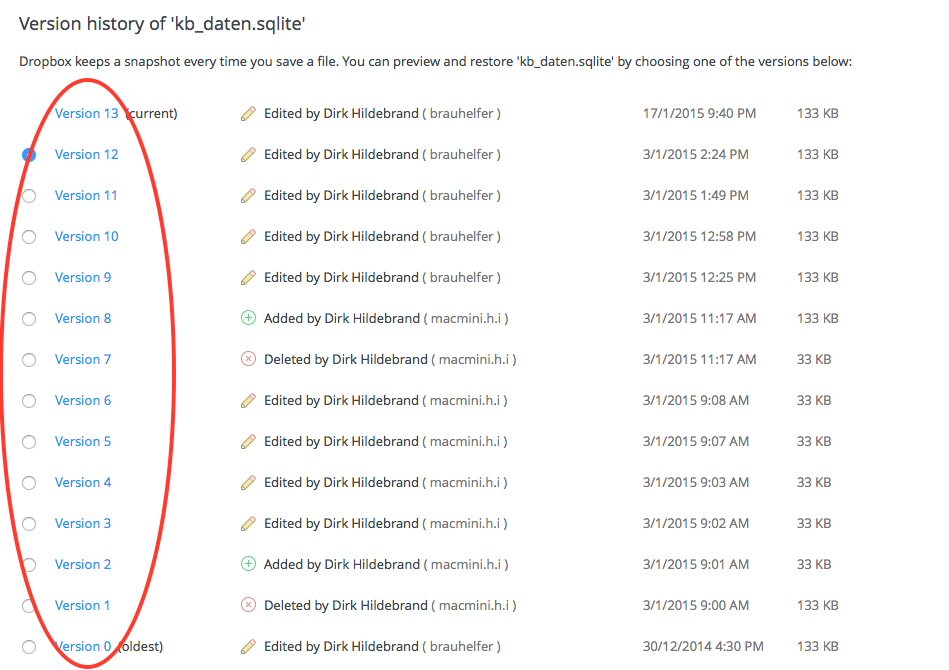
Task: Click the pencil icon for Version 0 oldest
Action: (249, 647)
